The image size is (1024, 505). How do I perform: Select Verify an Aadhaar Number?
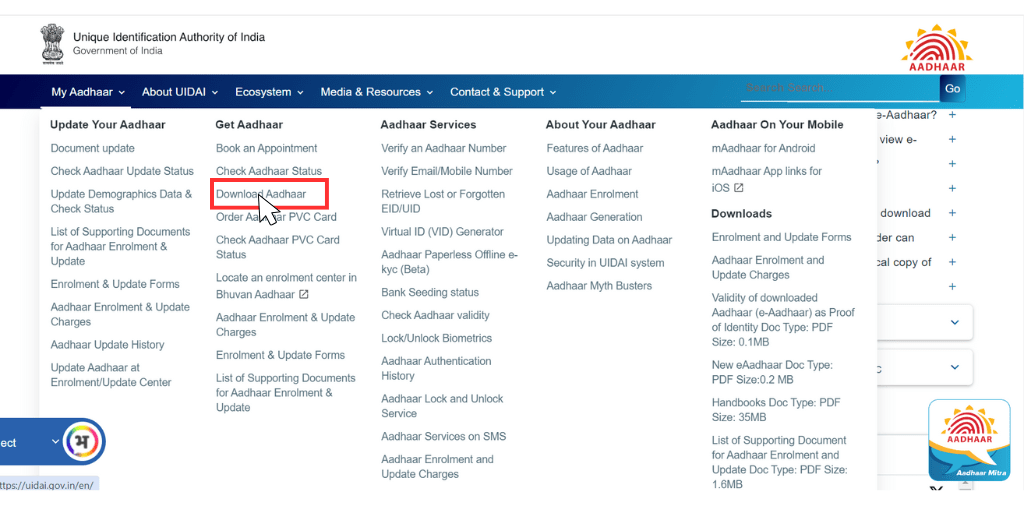(x=443, y=148)
